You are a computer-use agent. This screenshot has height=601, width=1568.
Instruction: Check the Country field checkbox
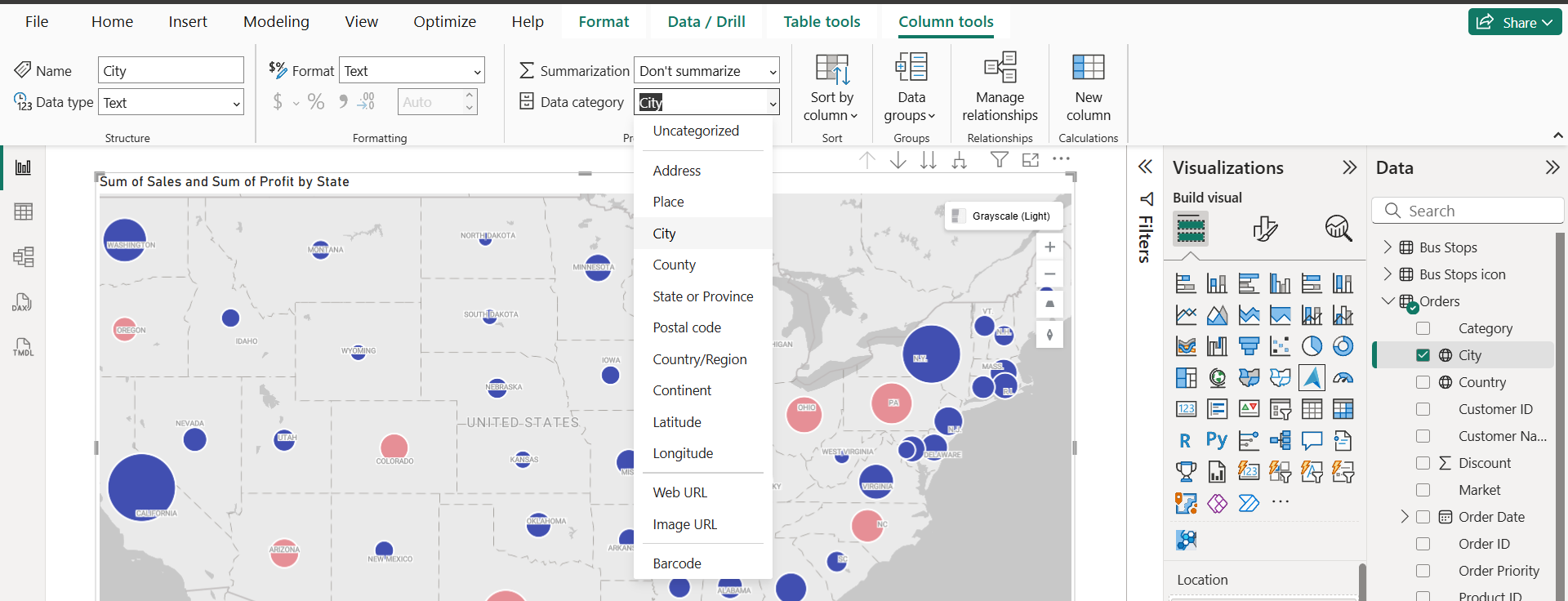coord(1423,382)
